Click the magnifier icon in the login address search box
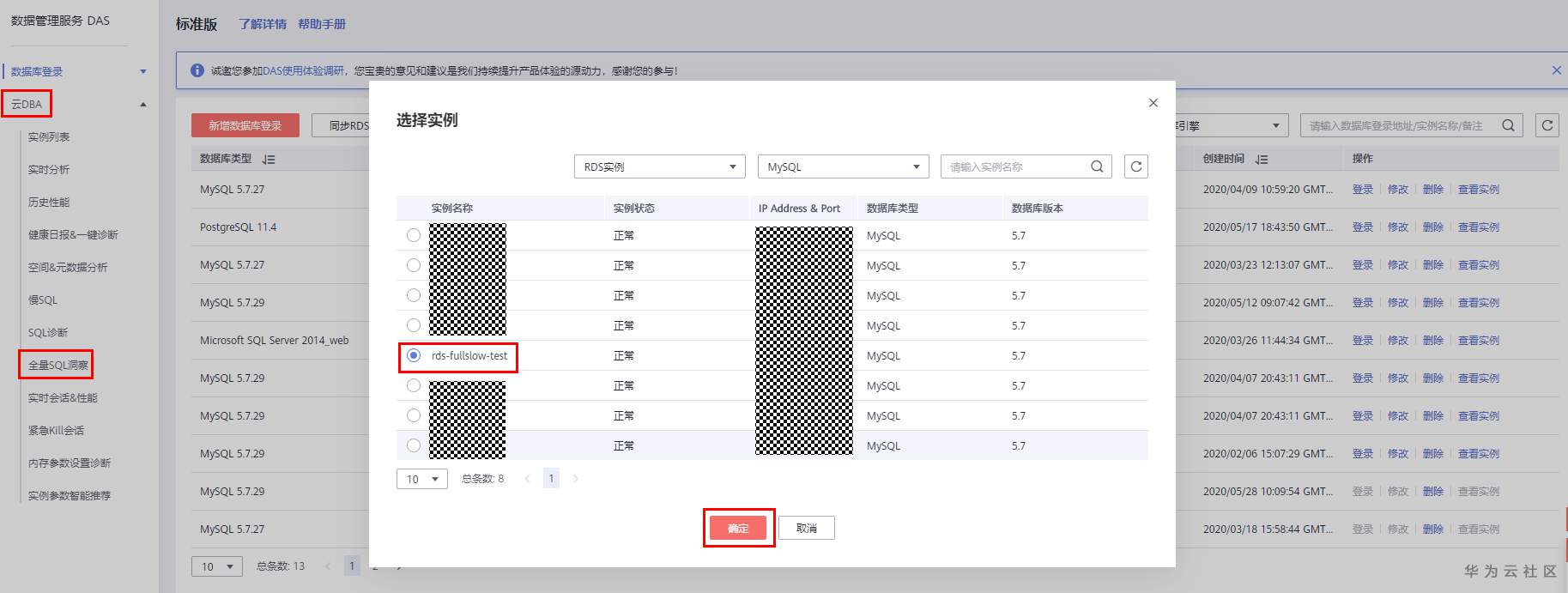The width and height of the screenshot is (1568, 593). [1508, 125]
